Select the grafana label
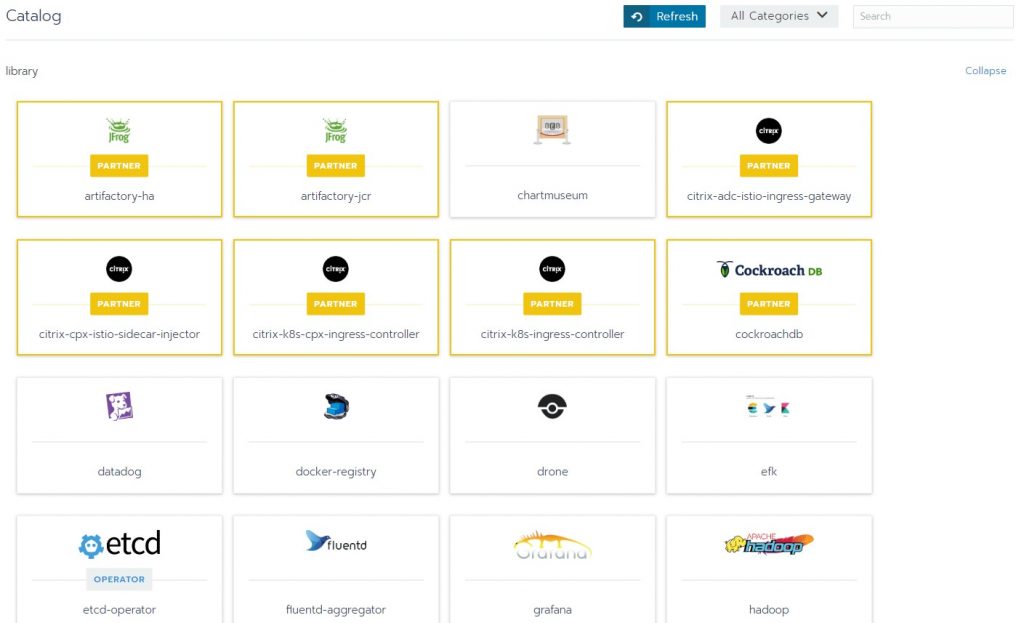The image size is (1024, 623). click(x=552, y=609)
